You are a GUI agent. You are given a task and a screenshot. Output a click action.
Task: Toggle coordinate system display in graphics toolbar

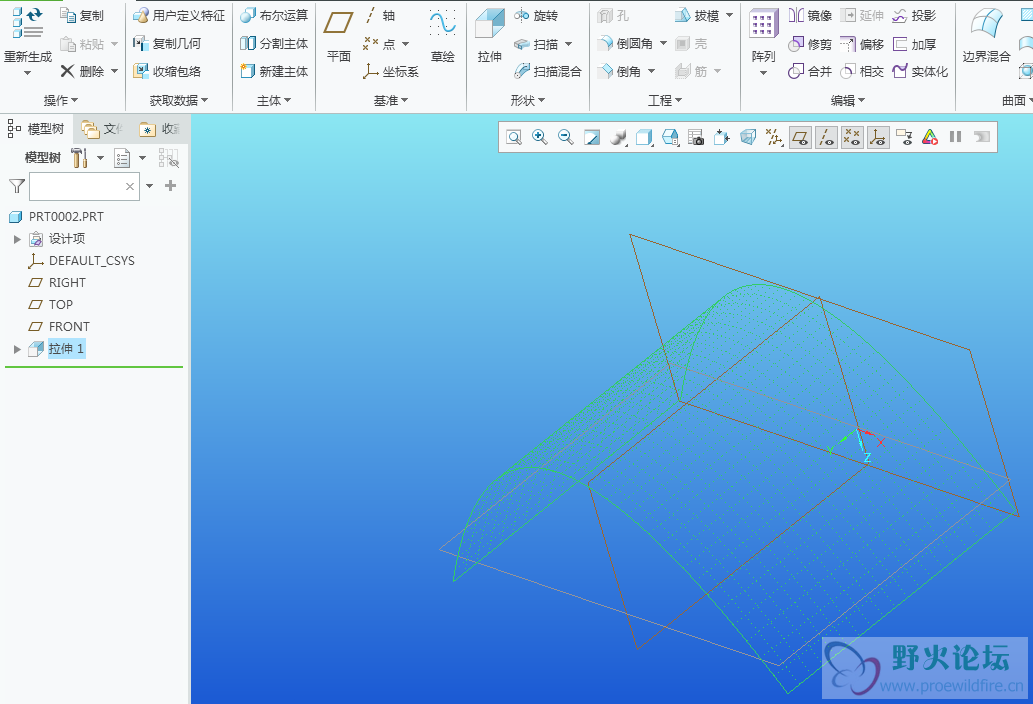coord(878,137)
